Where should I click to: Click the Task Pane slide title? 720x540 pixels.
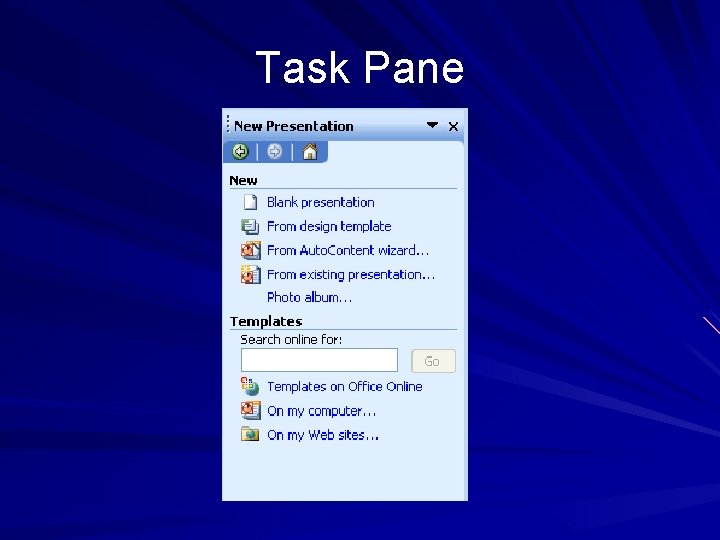coord(360,68)
